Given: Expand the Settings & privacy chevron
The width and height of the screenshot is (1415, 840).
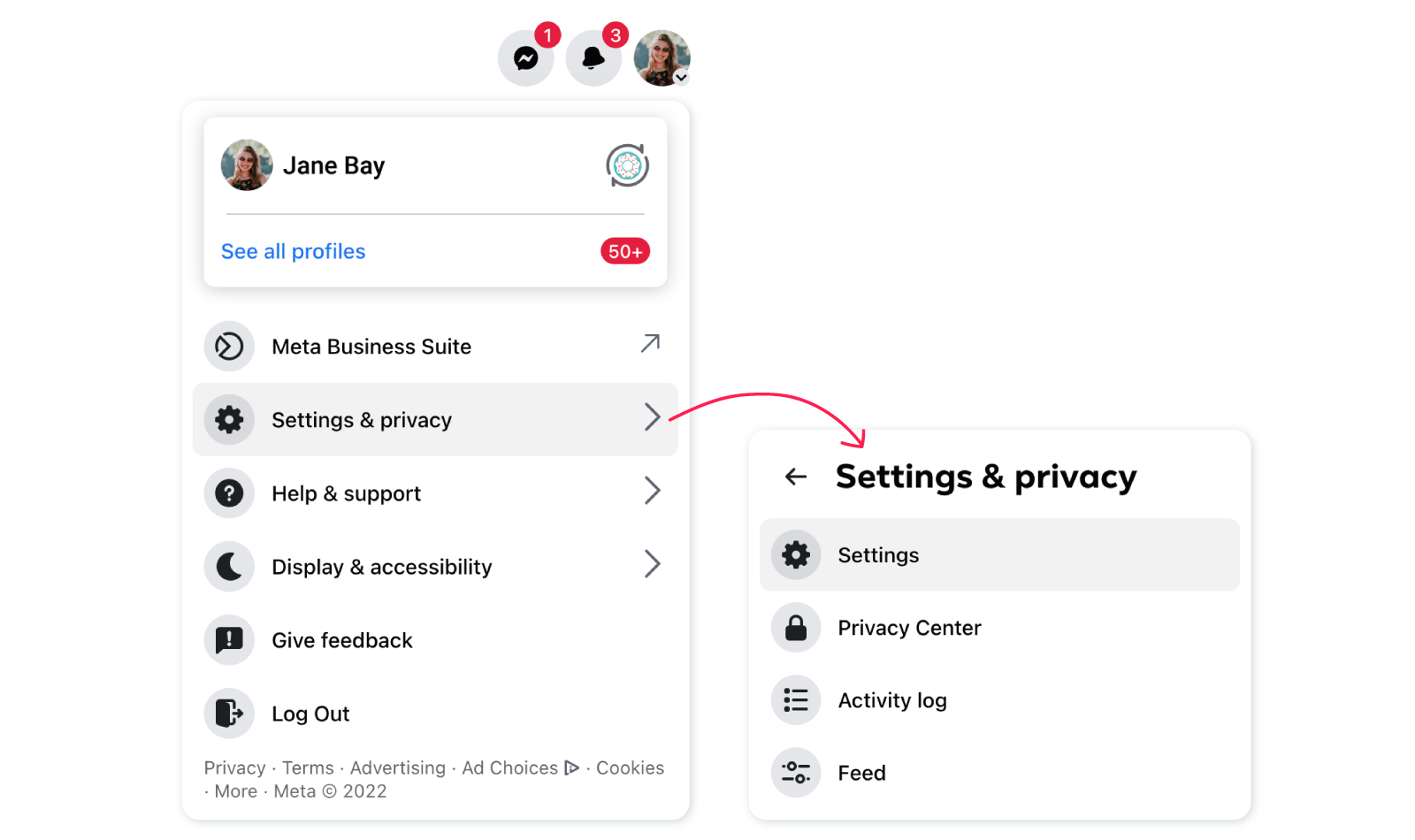Looking at the screenshot, I should click(652, 416).
